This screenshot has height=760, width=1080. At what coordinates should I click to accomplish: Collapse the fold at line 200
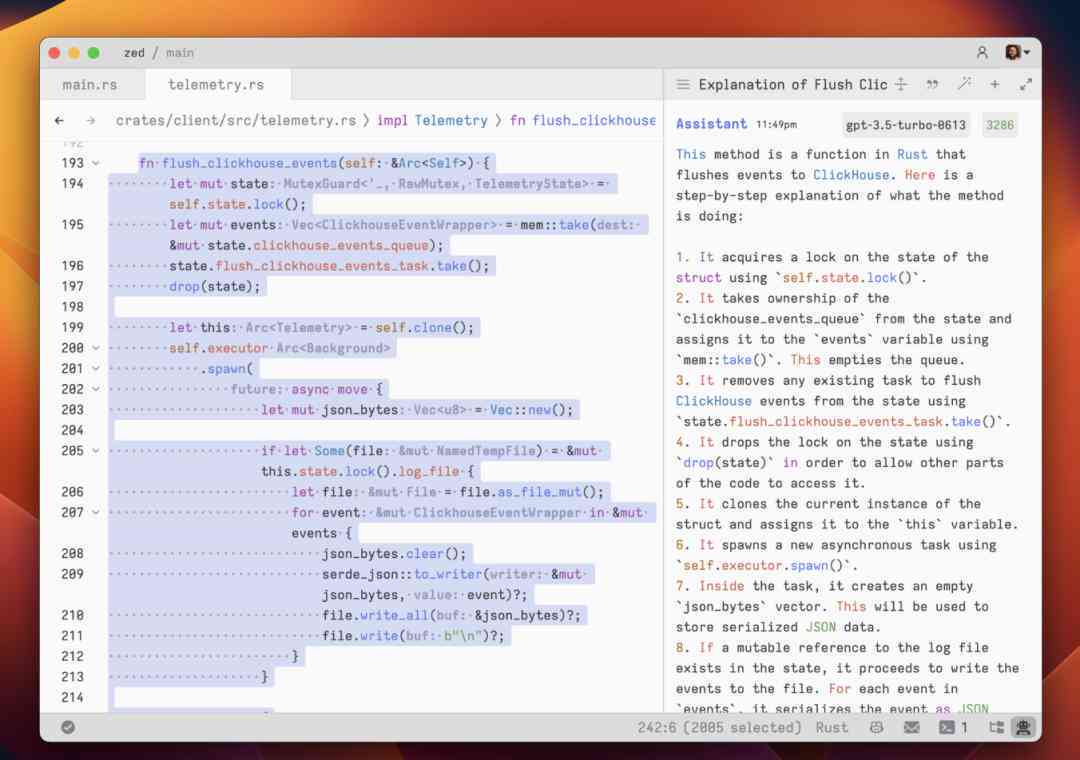pyautogui.click(x=96, y=348)
